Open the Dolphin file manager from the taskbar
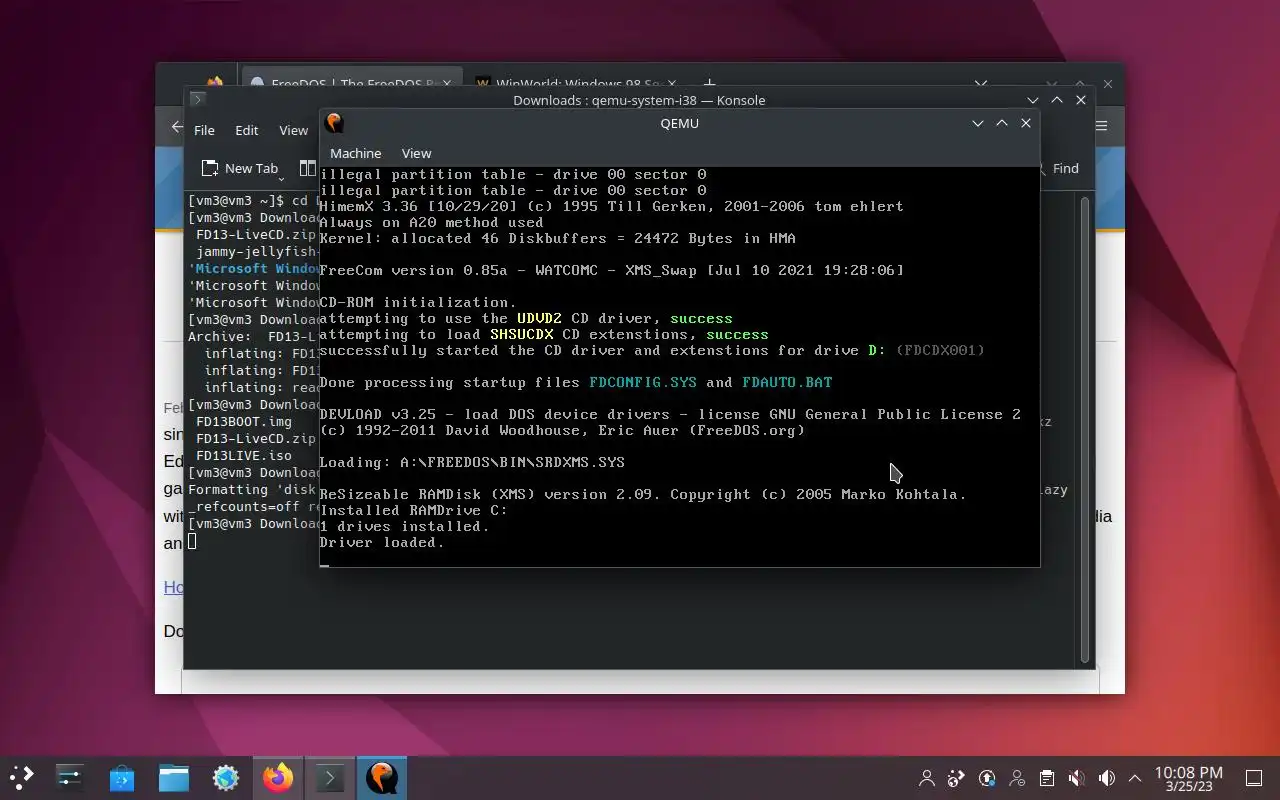 pyautogui.click(x=173, y=777)
